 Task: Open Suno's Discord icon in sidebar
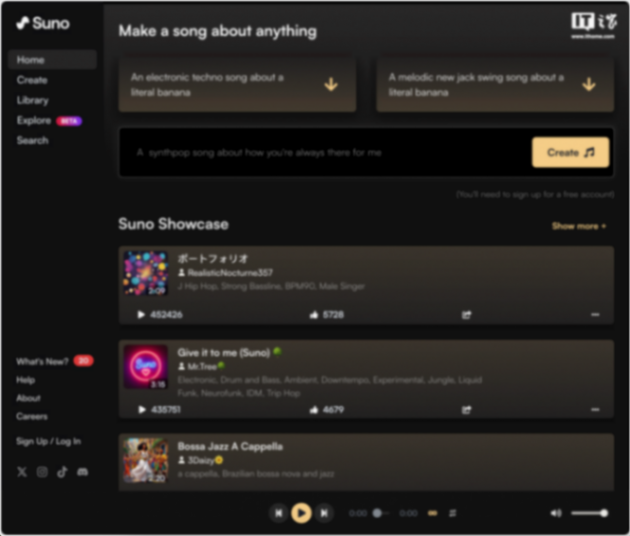pyautogui.click(x=82, y=472)
